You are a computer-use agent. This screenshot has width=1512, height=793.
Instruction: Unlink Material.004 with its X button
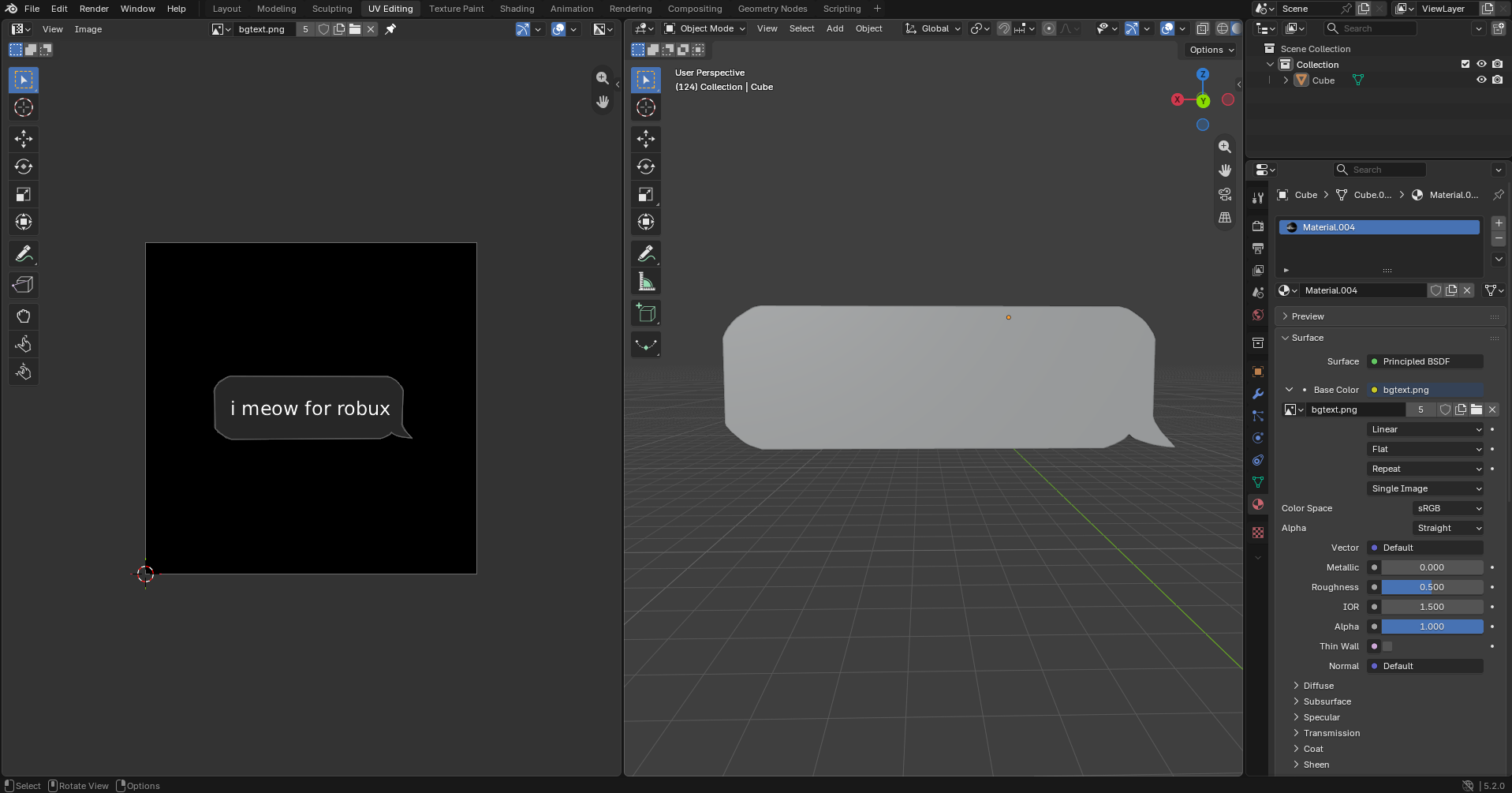pyautogui.click(x=1467, y=290)
